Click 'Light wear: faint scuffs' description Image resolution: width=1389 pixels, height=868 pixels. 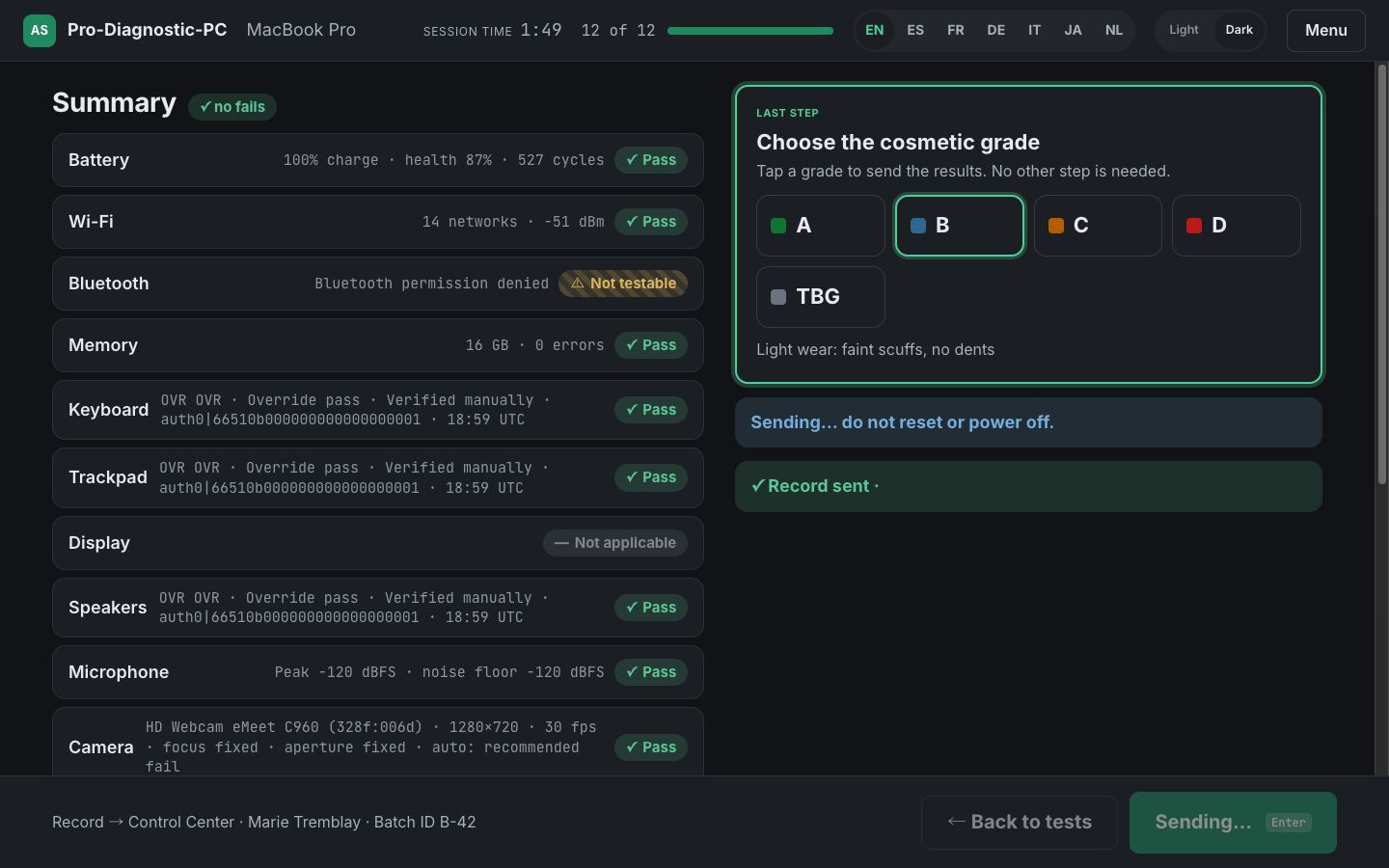click(875, 350)
